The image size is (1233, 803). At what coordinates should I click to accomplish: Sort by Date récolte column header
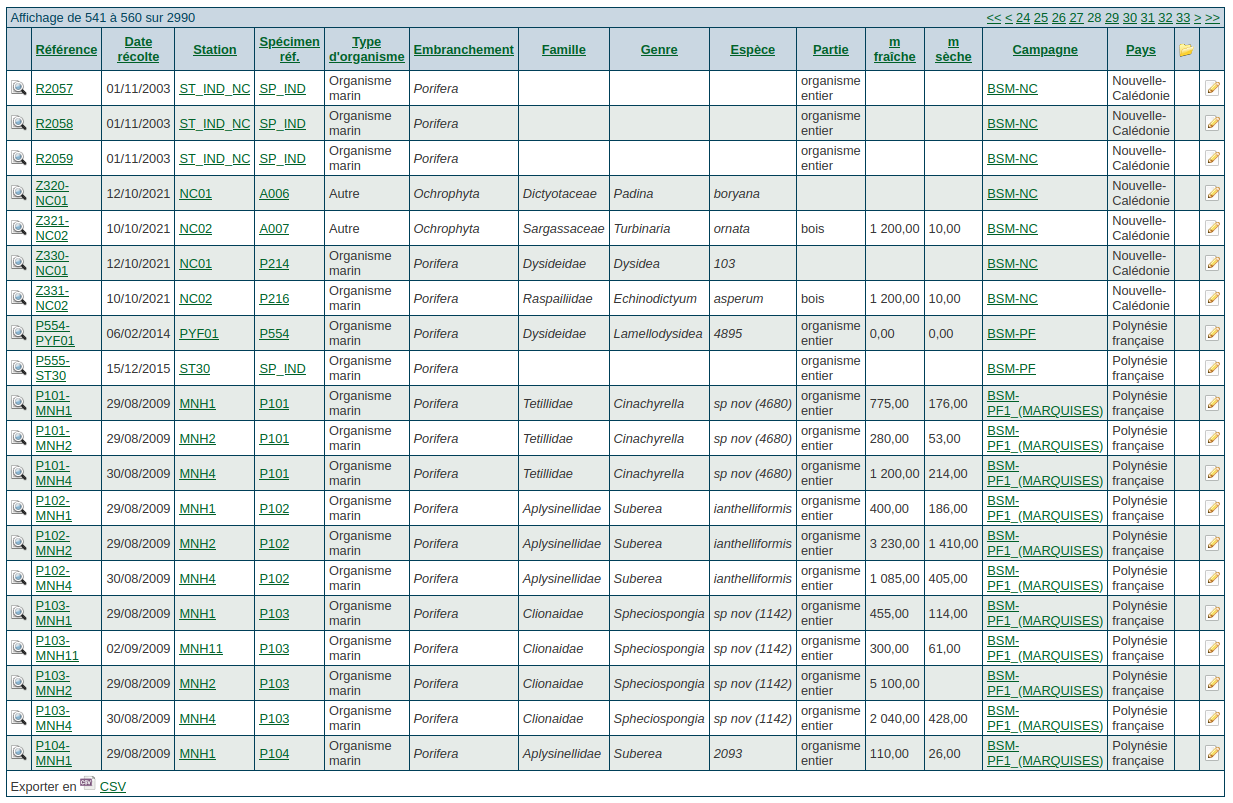click(x=139, y=49)
